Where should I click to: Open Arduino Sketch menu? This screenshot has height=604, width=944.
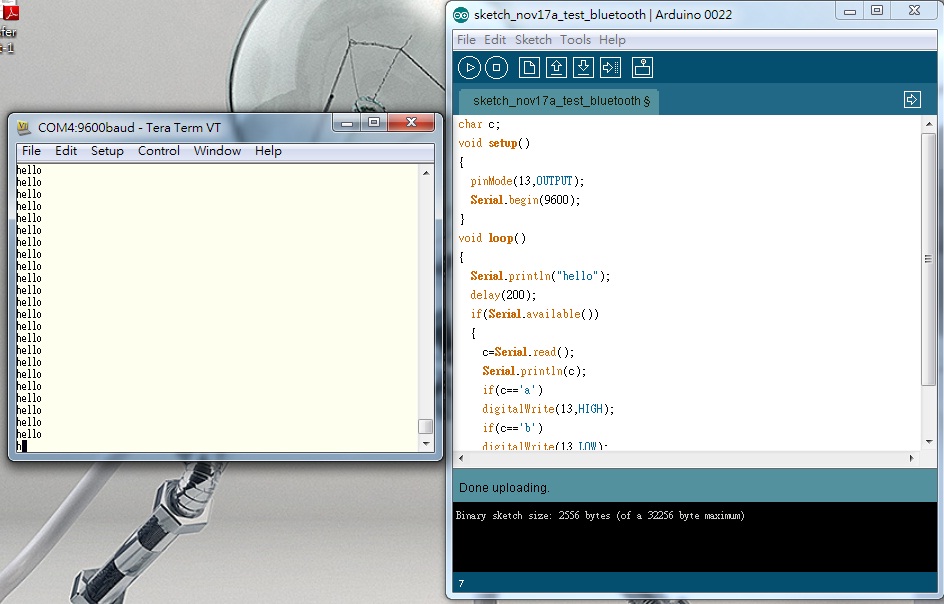533,40
